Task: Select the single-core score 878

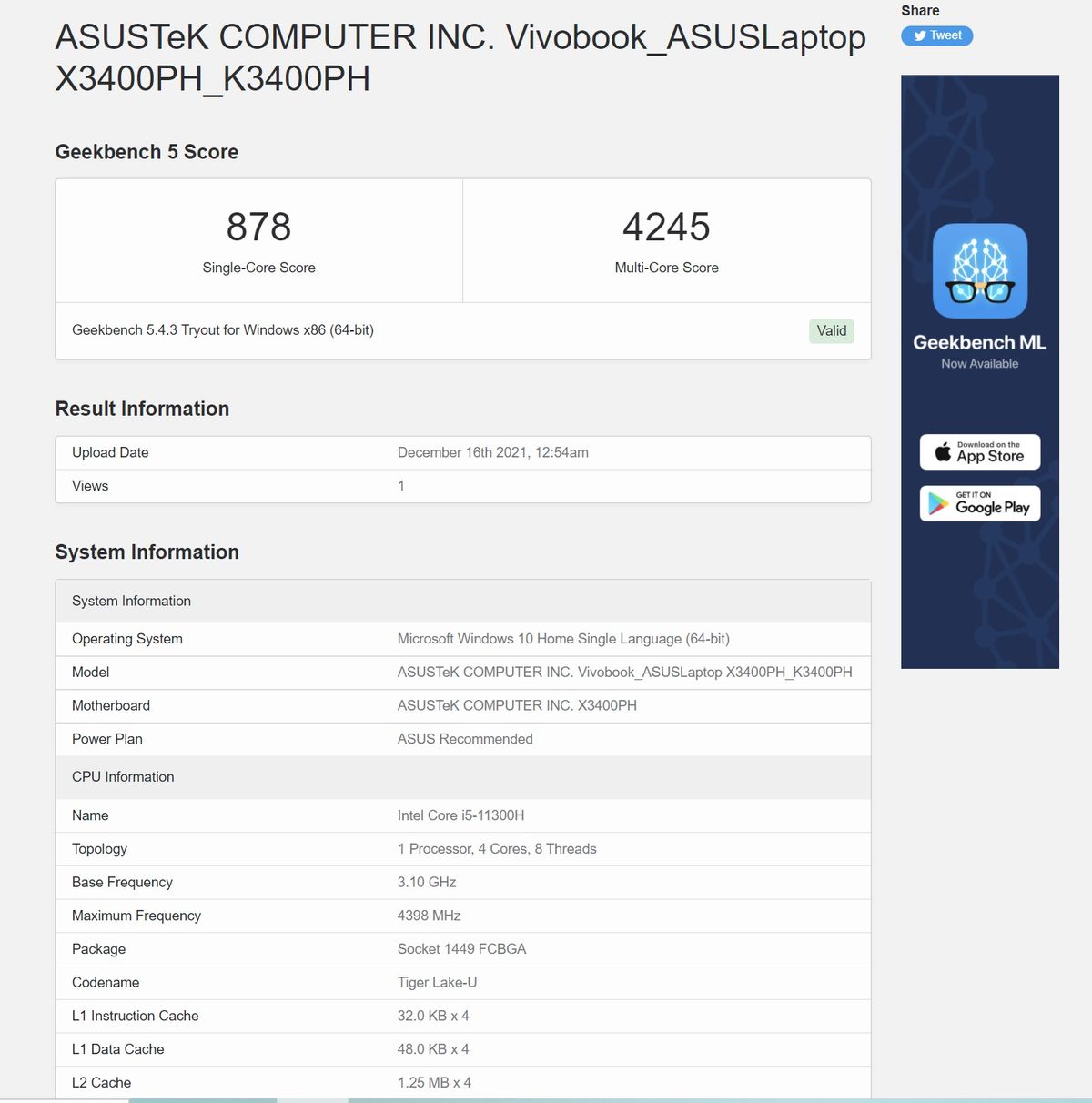Action: tap(259, 227)
